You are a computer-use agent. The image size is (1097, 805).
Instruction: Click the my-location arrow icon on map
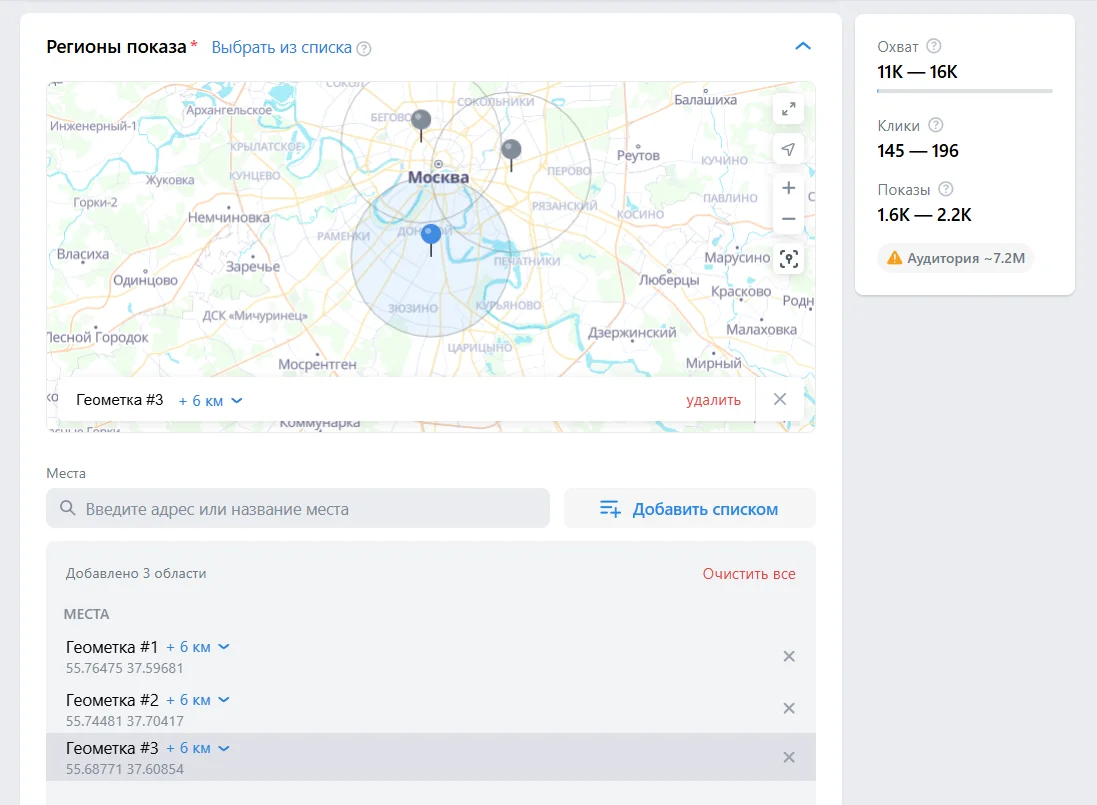tap(788, 149)
